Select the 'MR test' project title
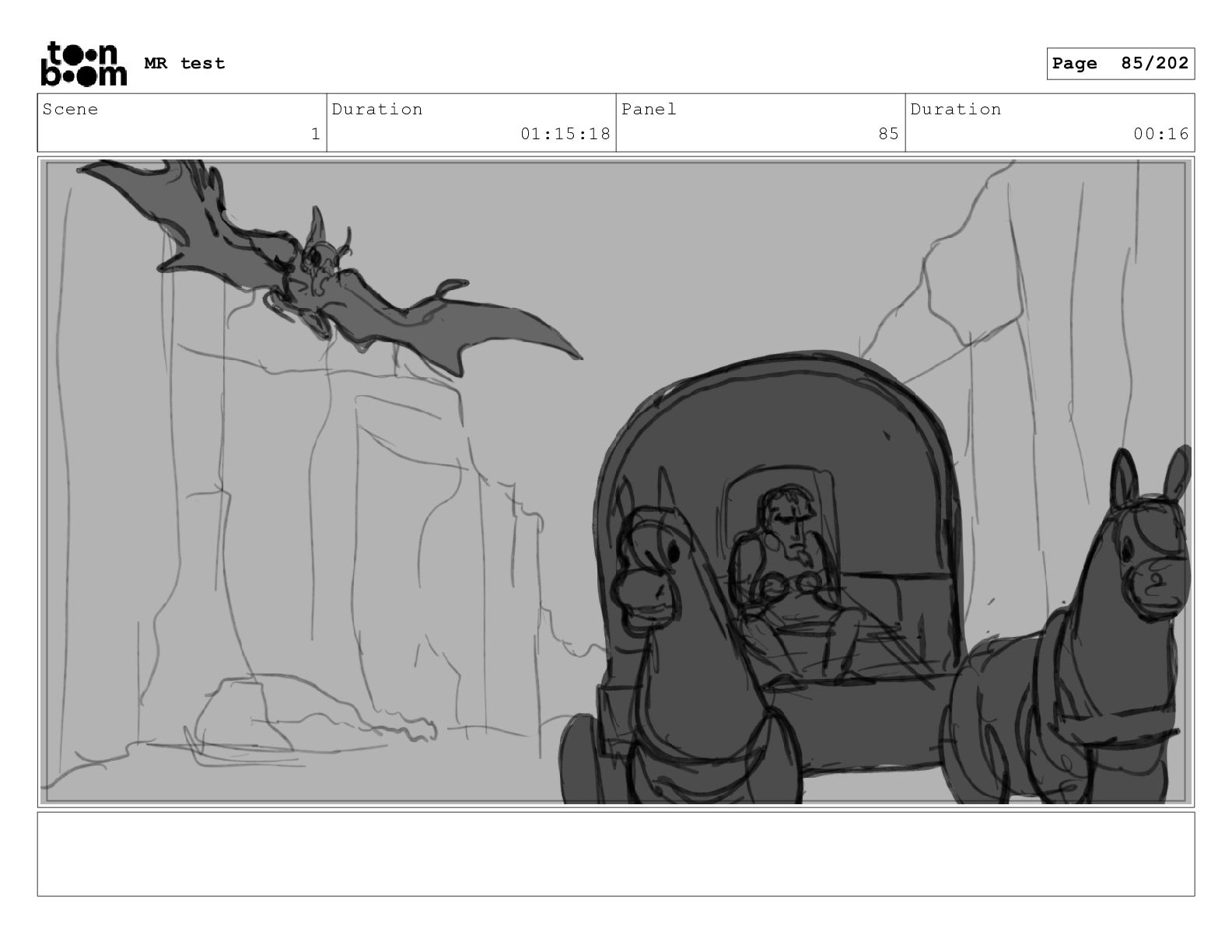 184,64
